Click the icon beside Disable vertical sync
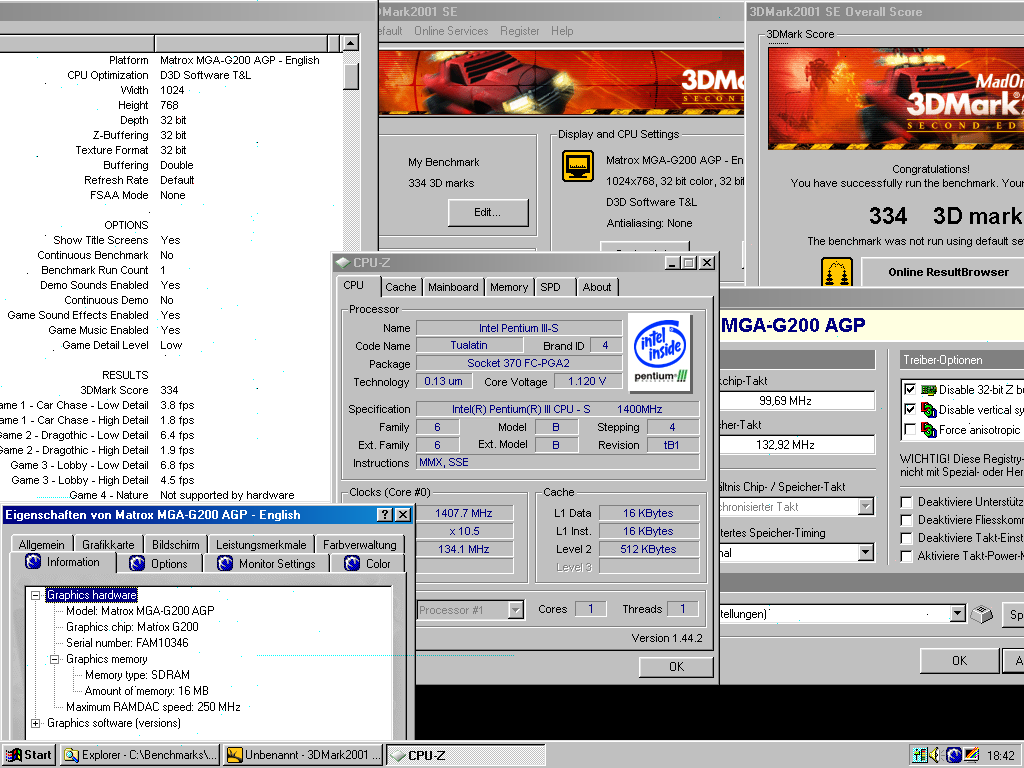This screenshot has width=1024, height=768. 929,410
